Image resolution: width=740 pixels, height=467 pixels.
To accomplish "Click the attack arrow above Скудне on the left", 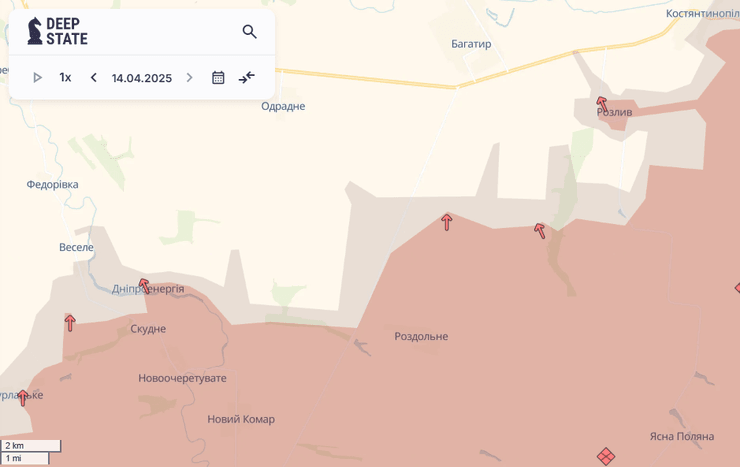I will 70,323.
